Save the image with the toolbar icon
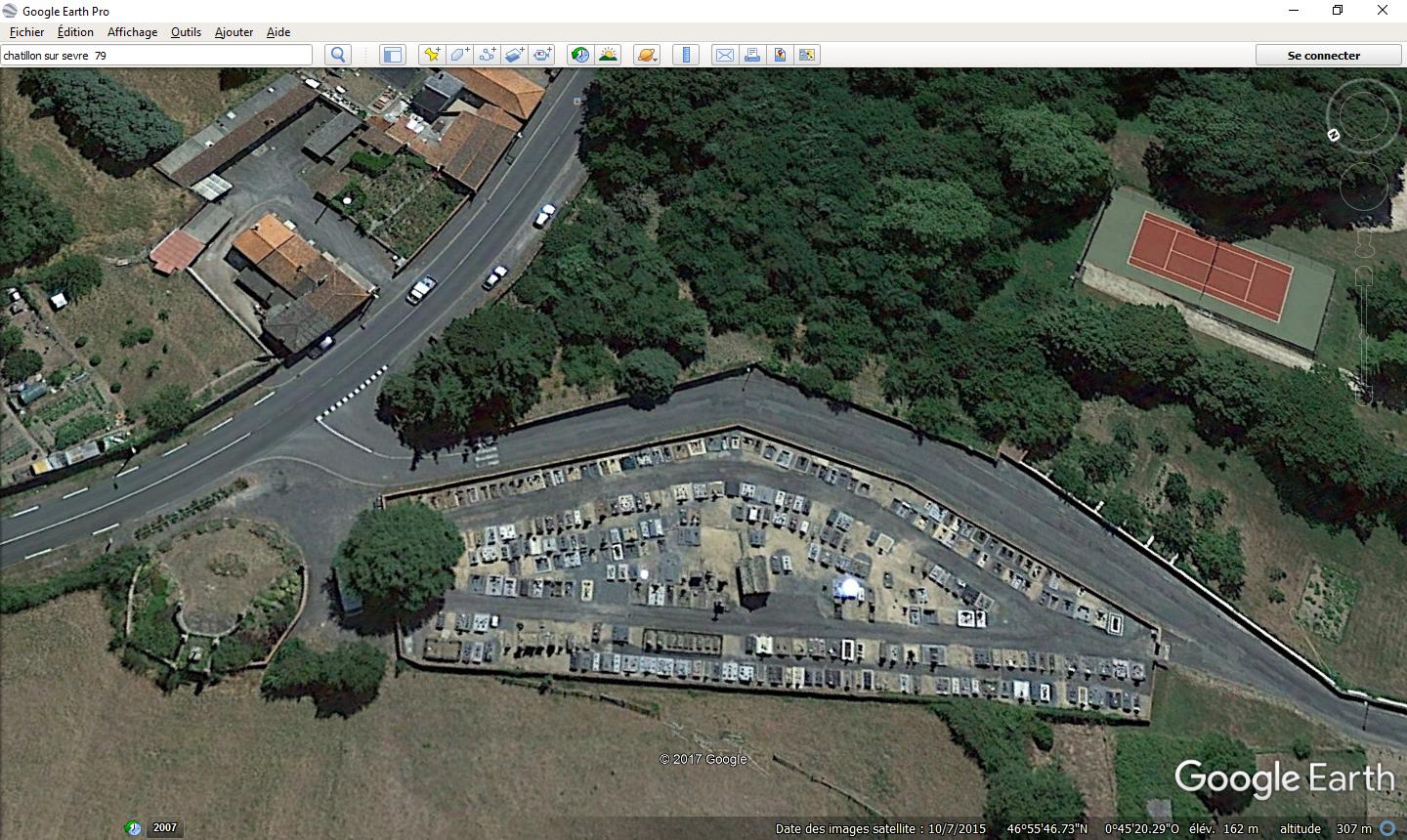Viewport: 1407px width, 840px height. [x=780, y=55]
